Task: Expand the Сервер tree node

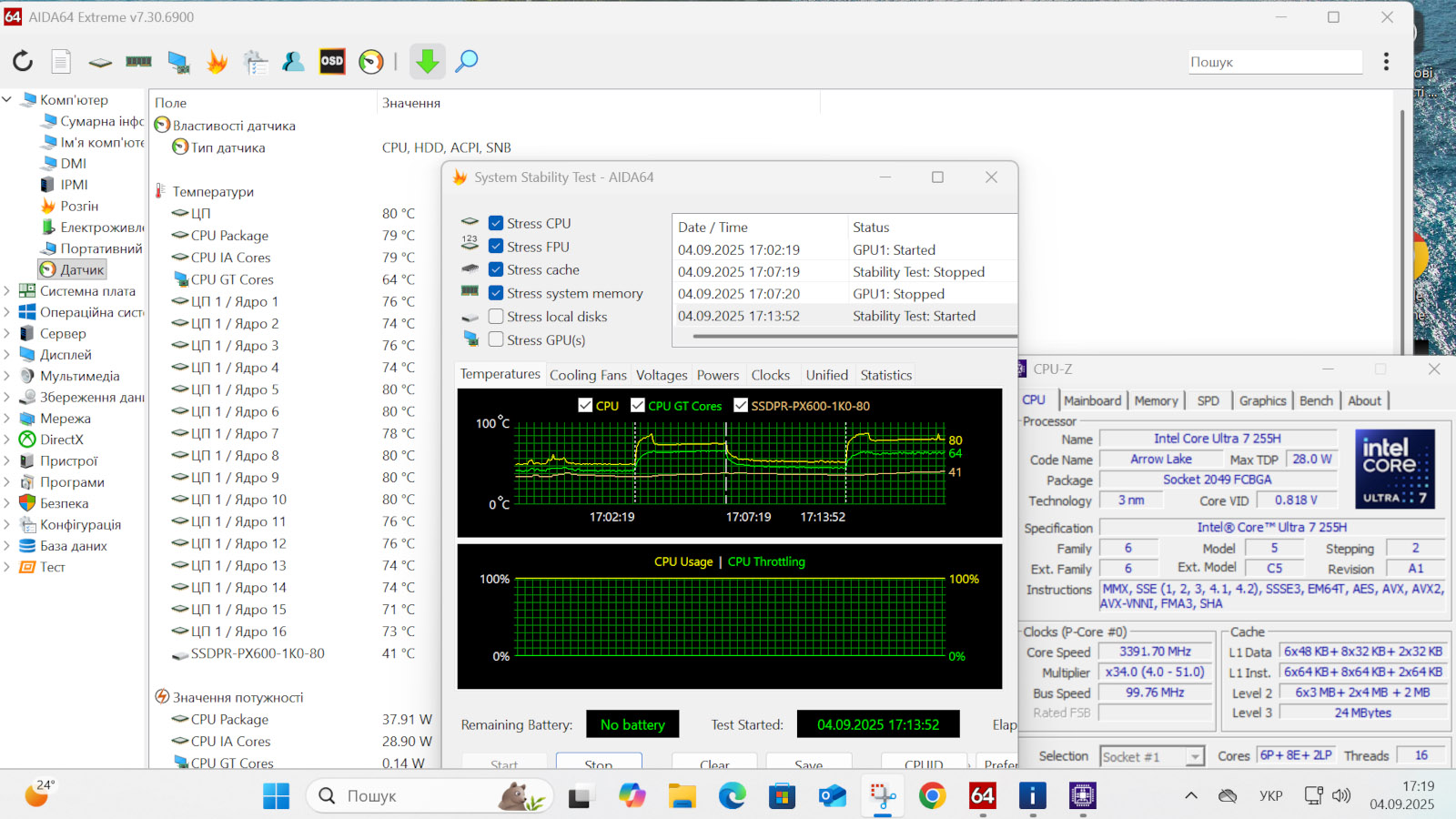Action: click(x=7, y=333)
